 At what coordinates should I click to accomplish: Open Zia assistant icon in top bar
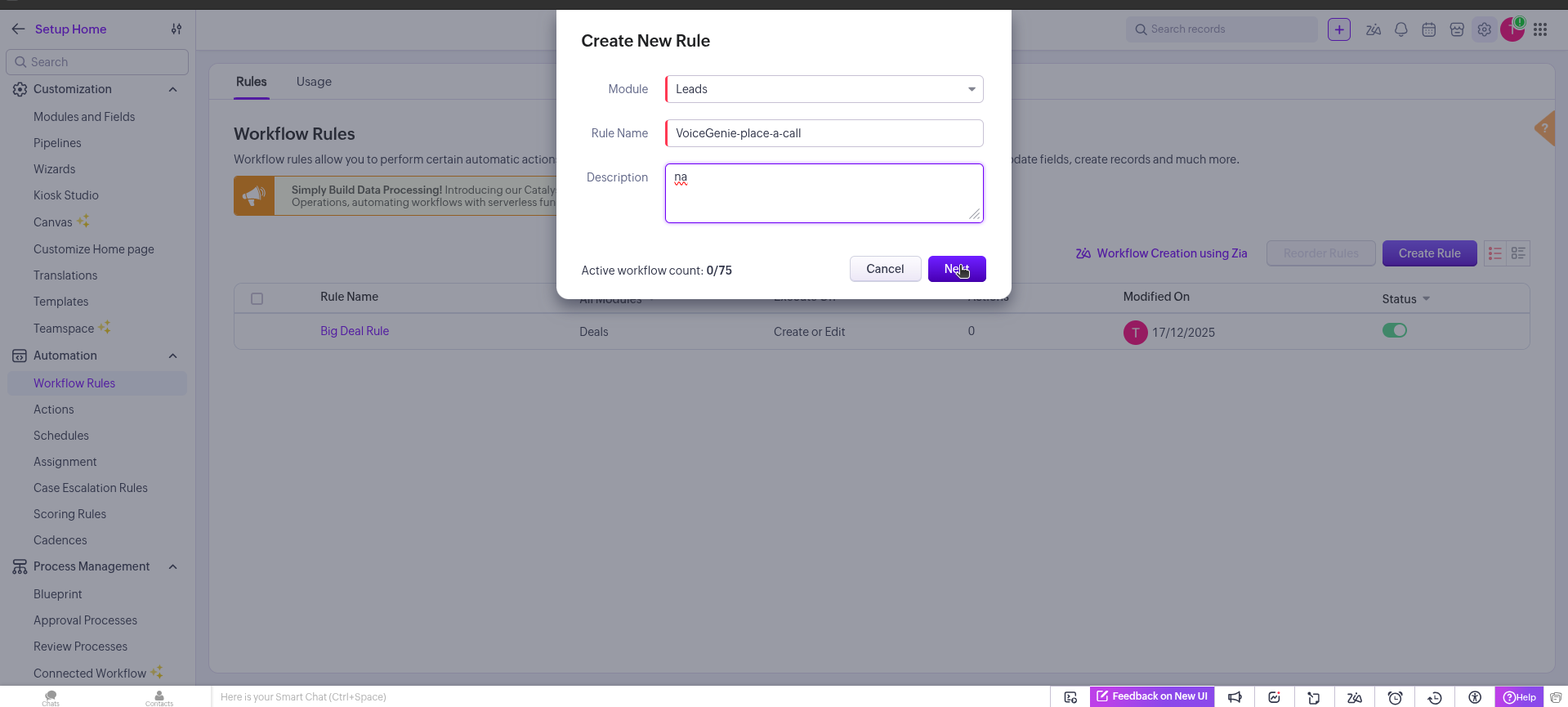click(x=1373, y=29)
